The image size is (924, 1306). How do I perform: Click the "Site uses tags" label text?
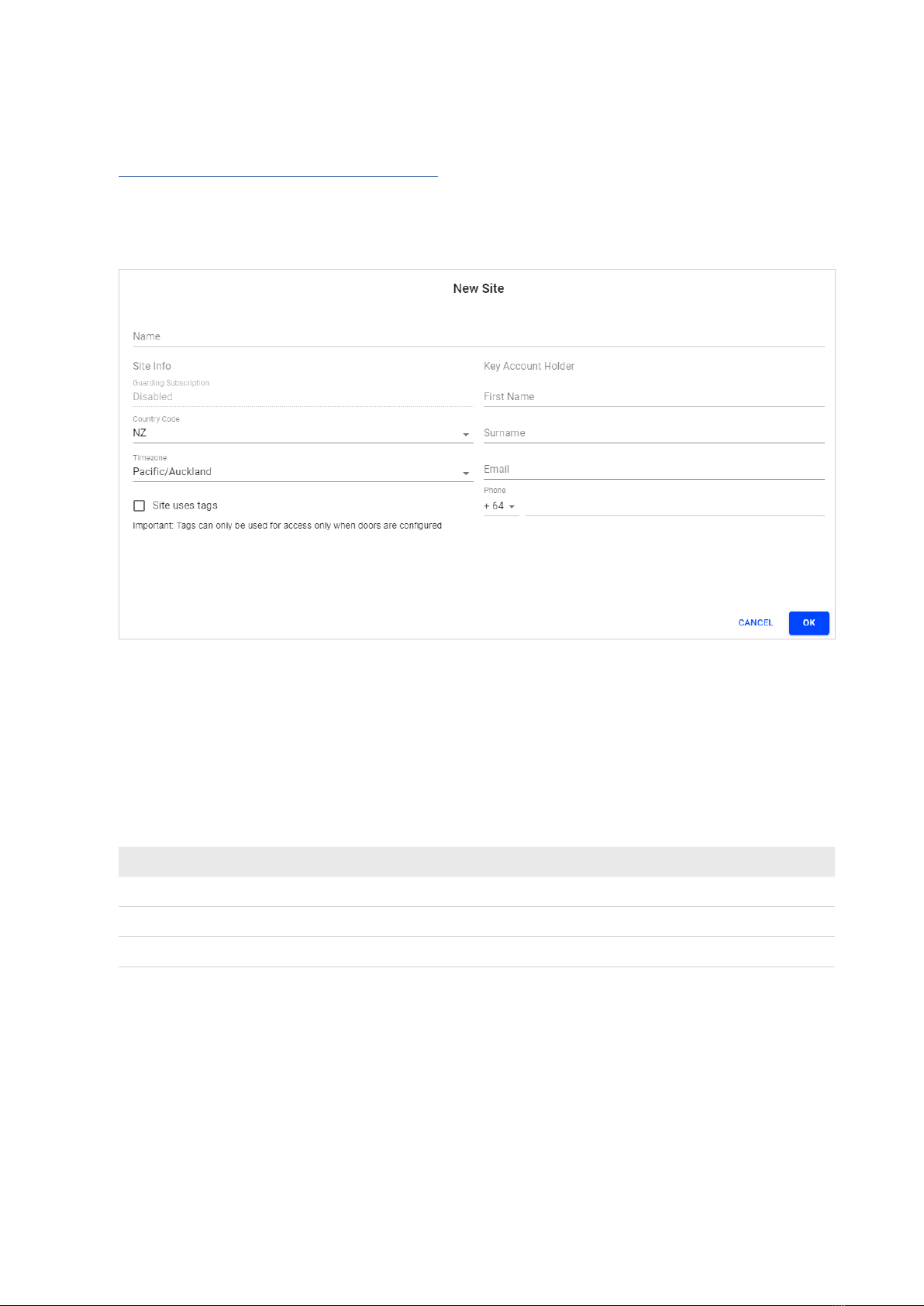[x=185, y=506]
